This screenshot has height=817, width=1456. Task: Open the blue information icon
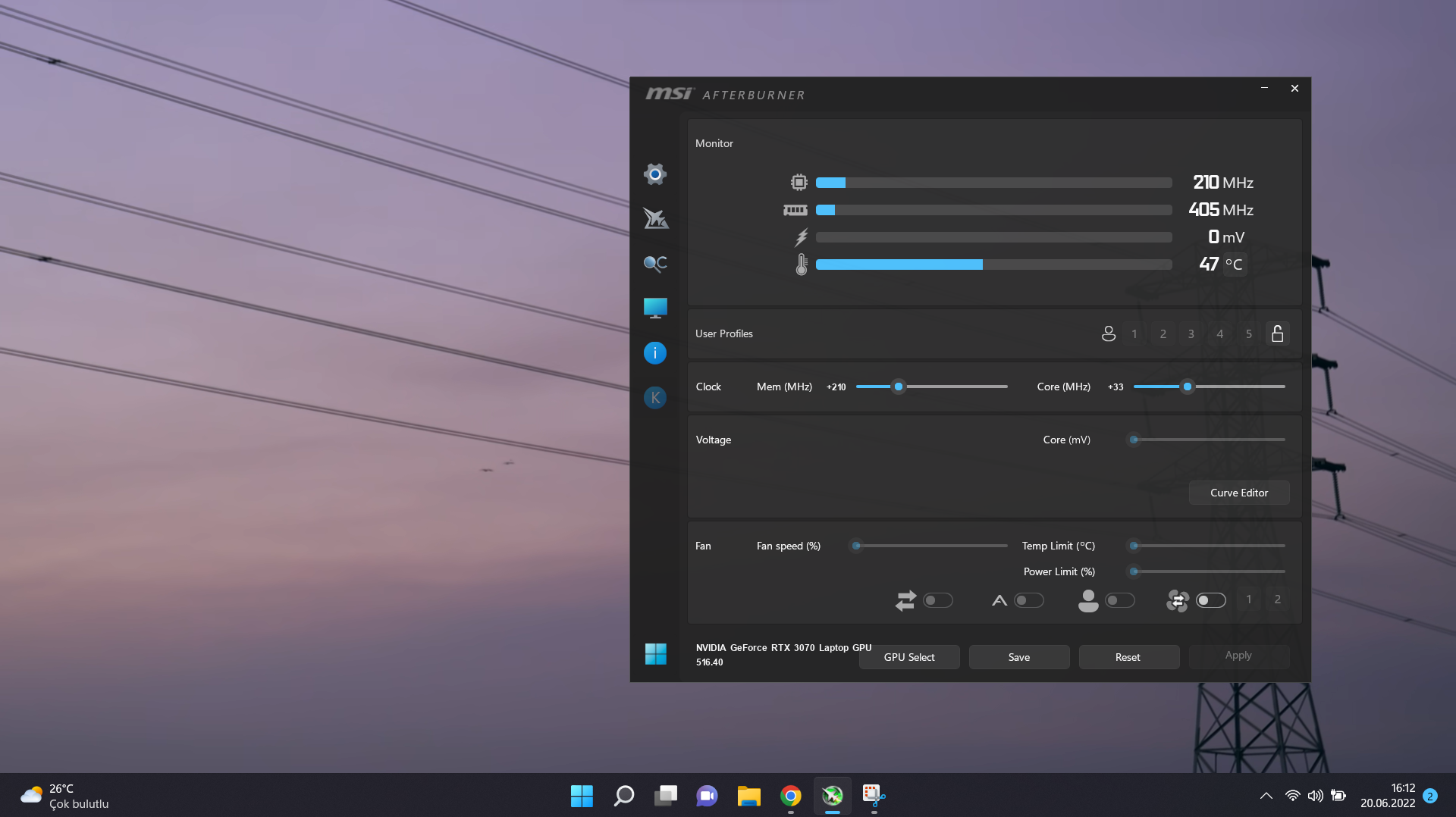point(655,353)
